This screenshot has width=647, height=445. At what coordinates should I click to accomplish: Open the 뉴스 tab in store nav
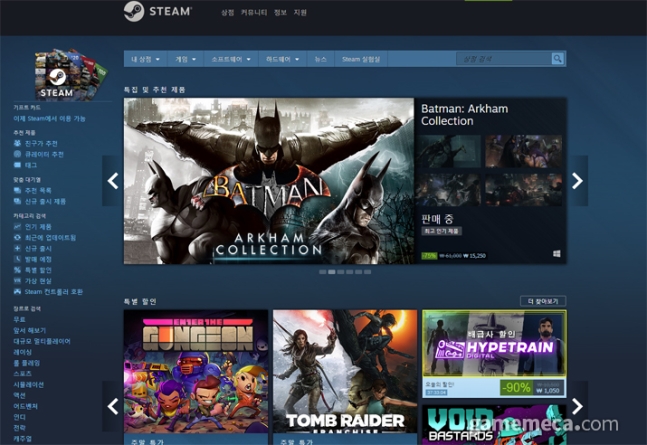(x=321, y=59)
